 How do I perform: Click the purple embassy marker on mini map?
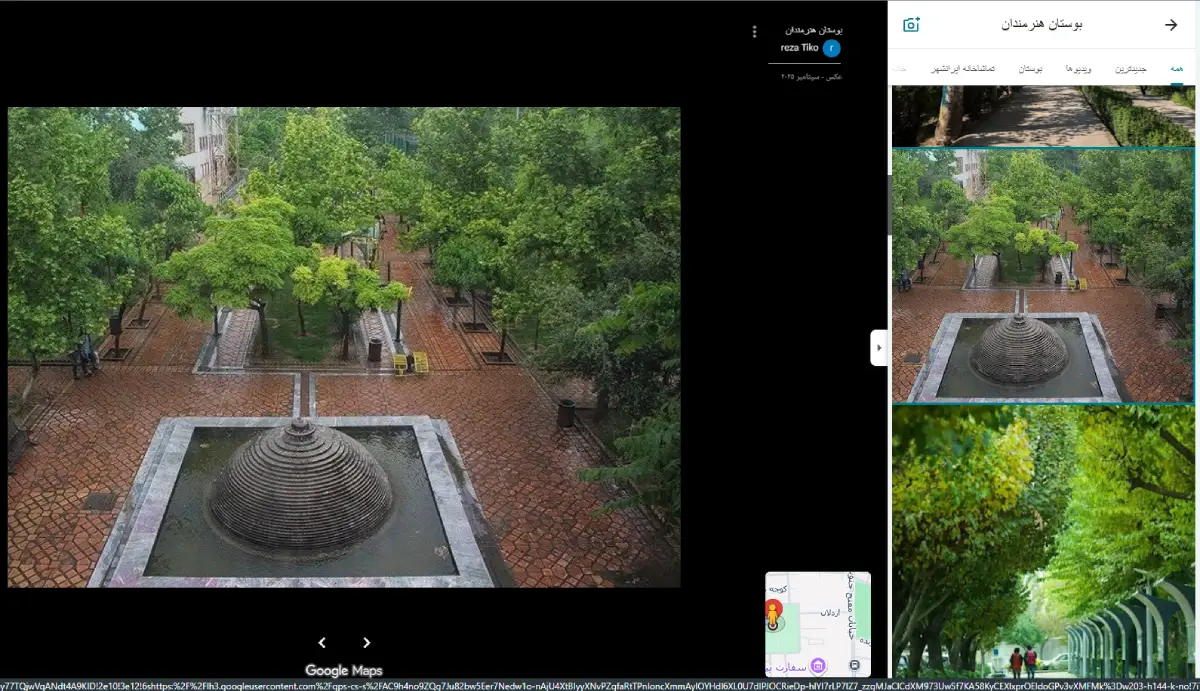tap(818, 665)
